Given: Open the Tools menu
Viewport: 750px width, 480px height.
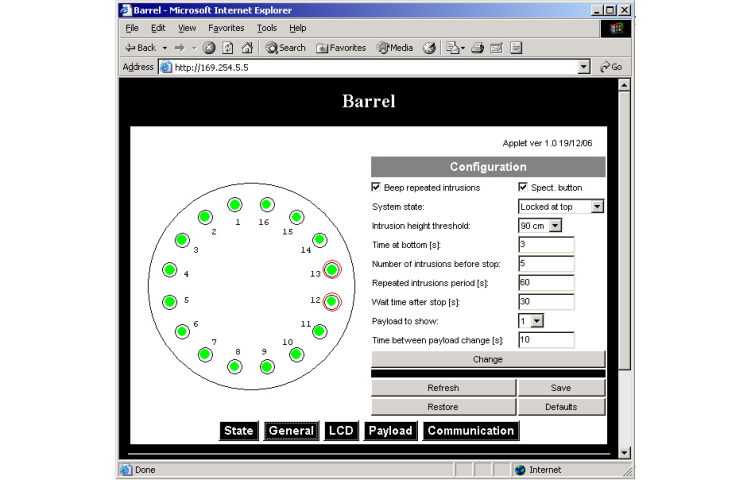Looking at the screenshot, I should point(267,28).
